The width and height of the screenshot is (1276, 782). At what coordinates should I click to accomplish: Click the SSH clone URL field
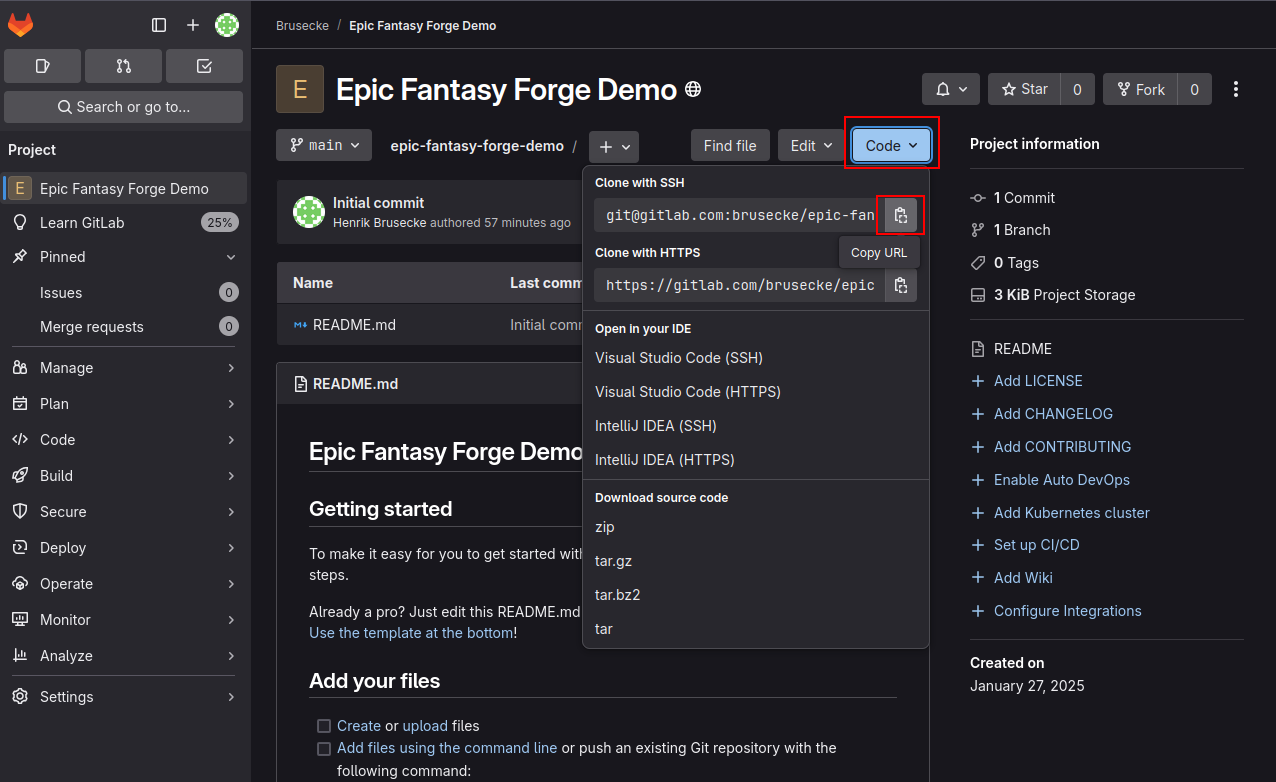740,215
